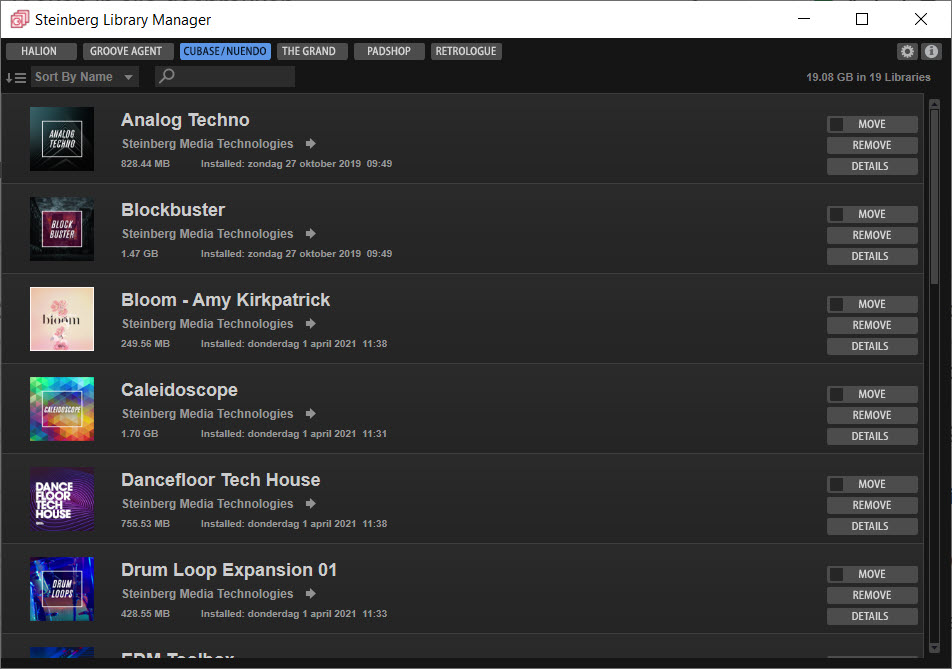Select the Dancefloor Tech House cover thumbnail
The image size is (952, 669).
click(x=62, y=499)
